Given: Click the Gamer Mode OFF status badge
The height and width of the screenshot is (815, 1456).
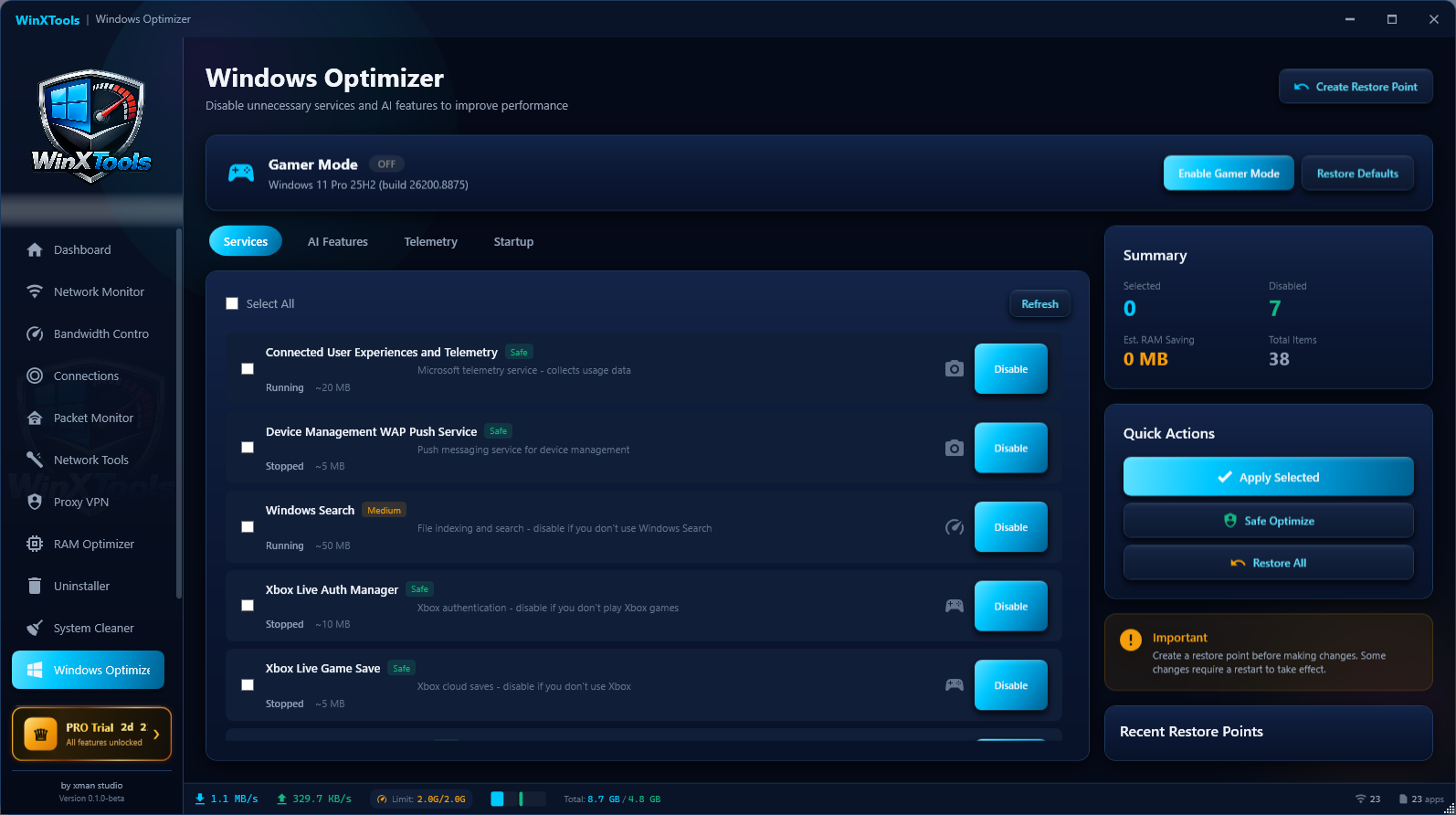Looking at the screenshot, I should point(386,164).
